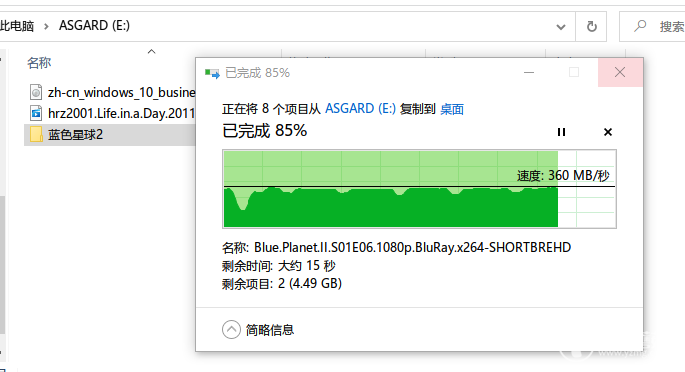685x372 pixels.
Task: Pause the file copy operation
Action: (561, 132)
